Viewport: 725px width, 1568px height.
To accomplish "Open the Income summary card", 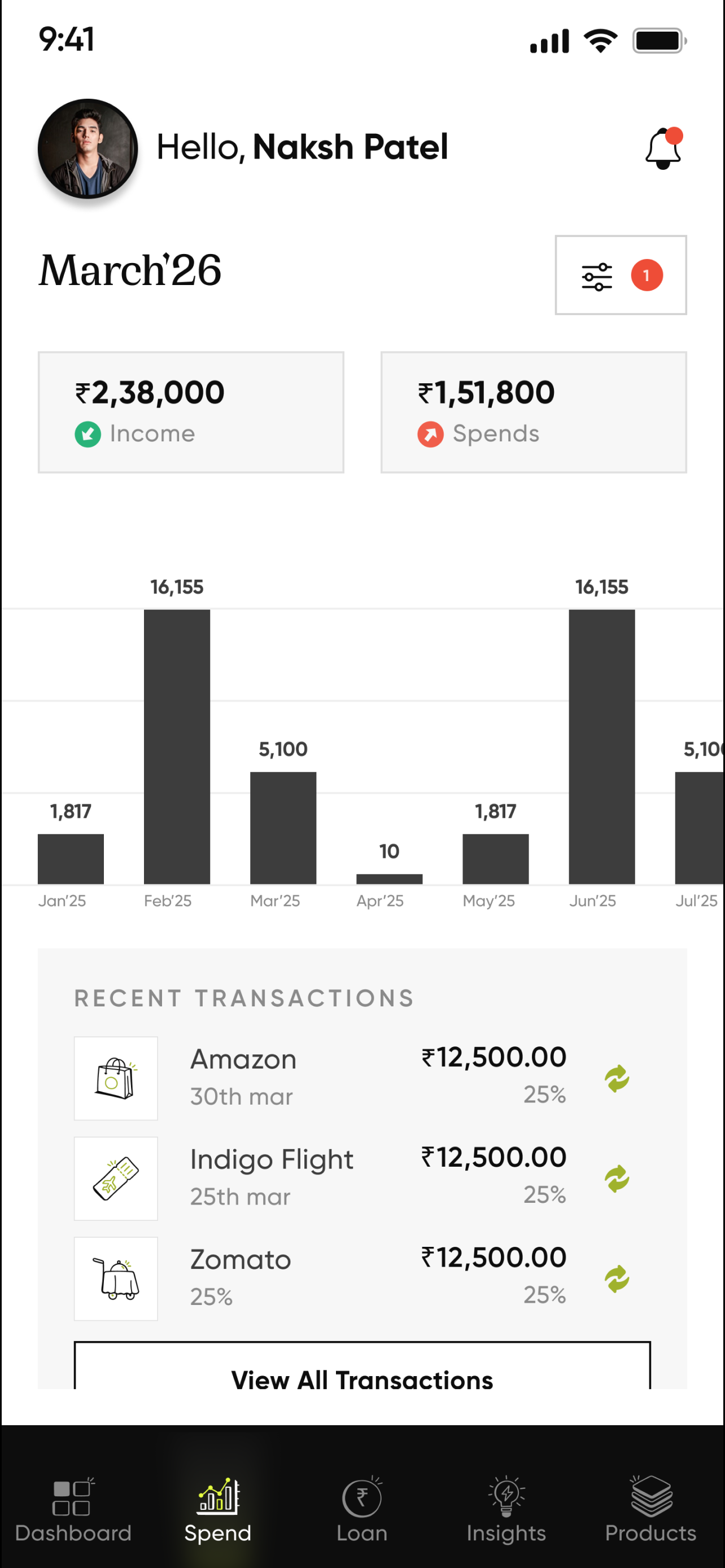I will click(x=191, y=412).
